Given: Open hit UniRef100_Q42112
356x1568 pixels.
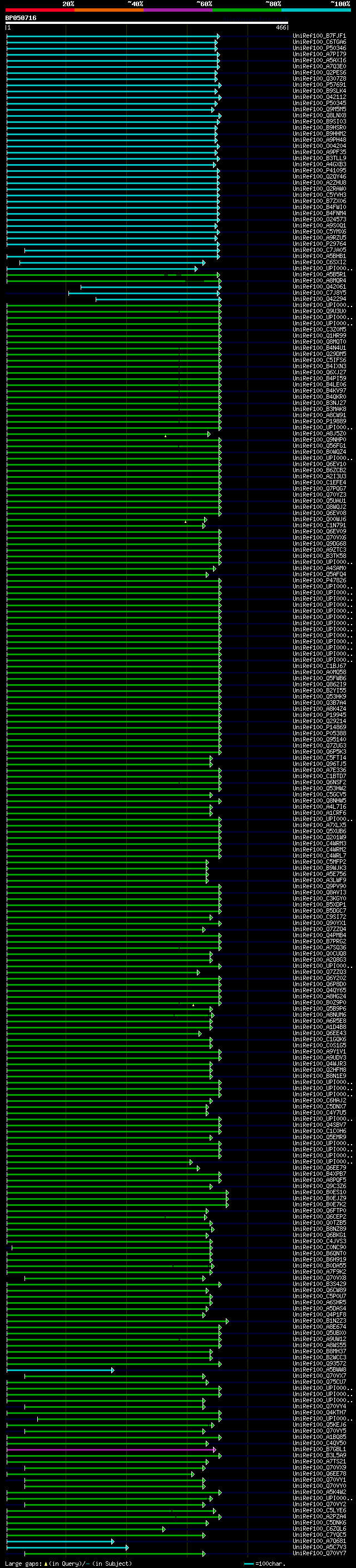Looking at the screenshot, I should click(x=319, y=97).
